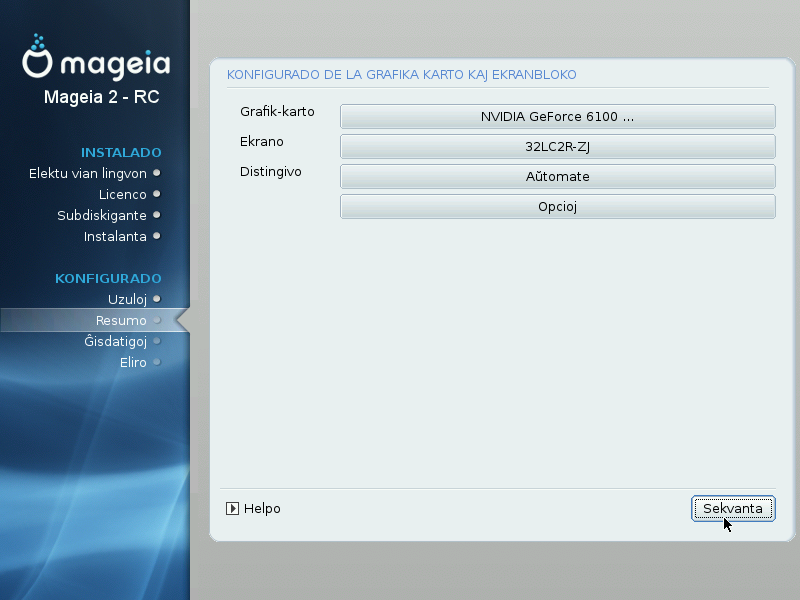Select the Uzuloj step
This screenshot has width=800, height=600.
[128, 299]
